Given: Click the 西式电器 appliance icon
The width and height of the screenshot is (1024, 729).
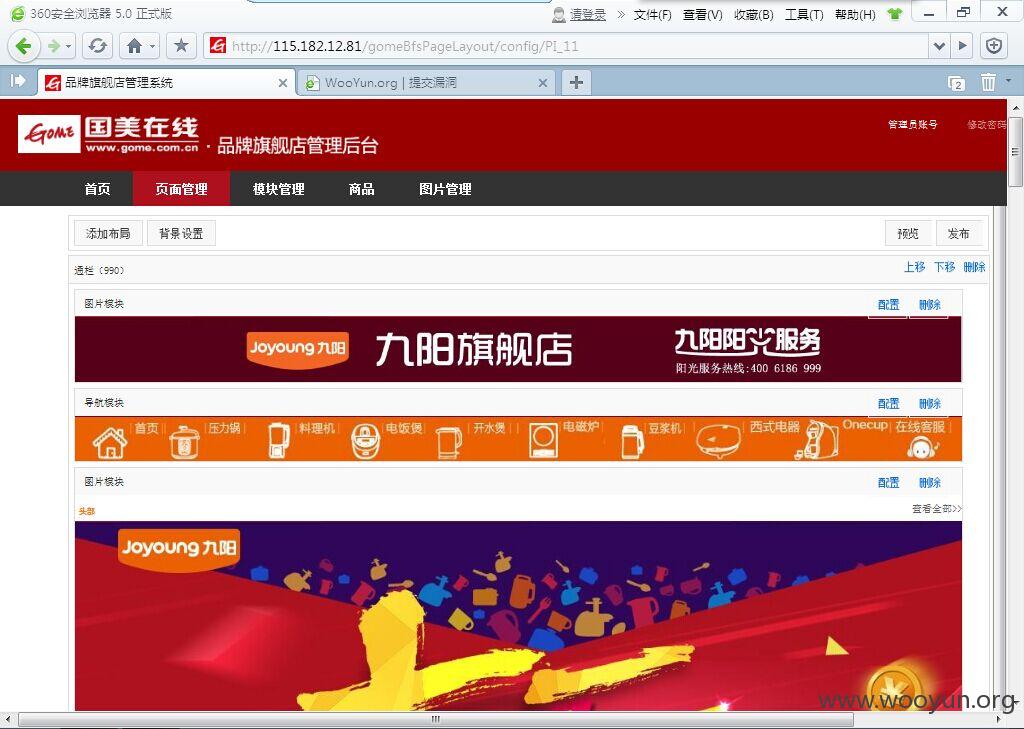Looking at the screenshot, I should click(718, 442).
